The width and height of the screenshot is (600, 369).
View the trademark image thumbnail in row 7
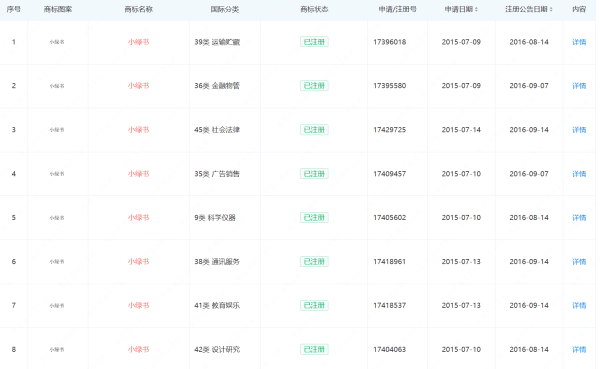(57, 305)
